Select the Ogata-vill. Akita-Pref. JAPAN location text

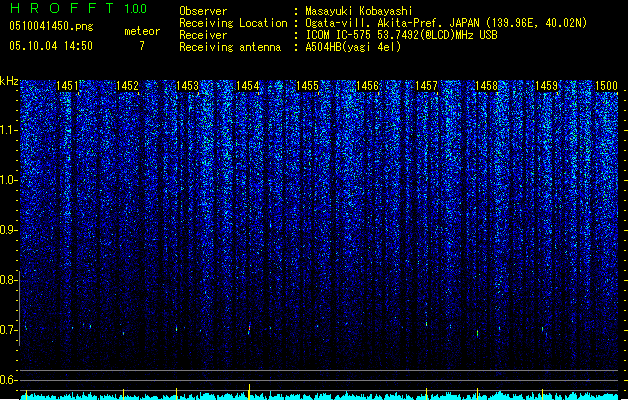point(446,23)
